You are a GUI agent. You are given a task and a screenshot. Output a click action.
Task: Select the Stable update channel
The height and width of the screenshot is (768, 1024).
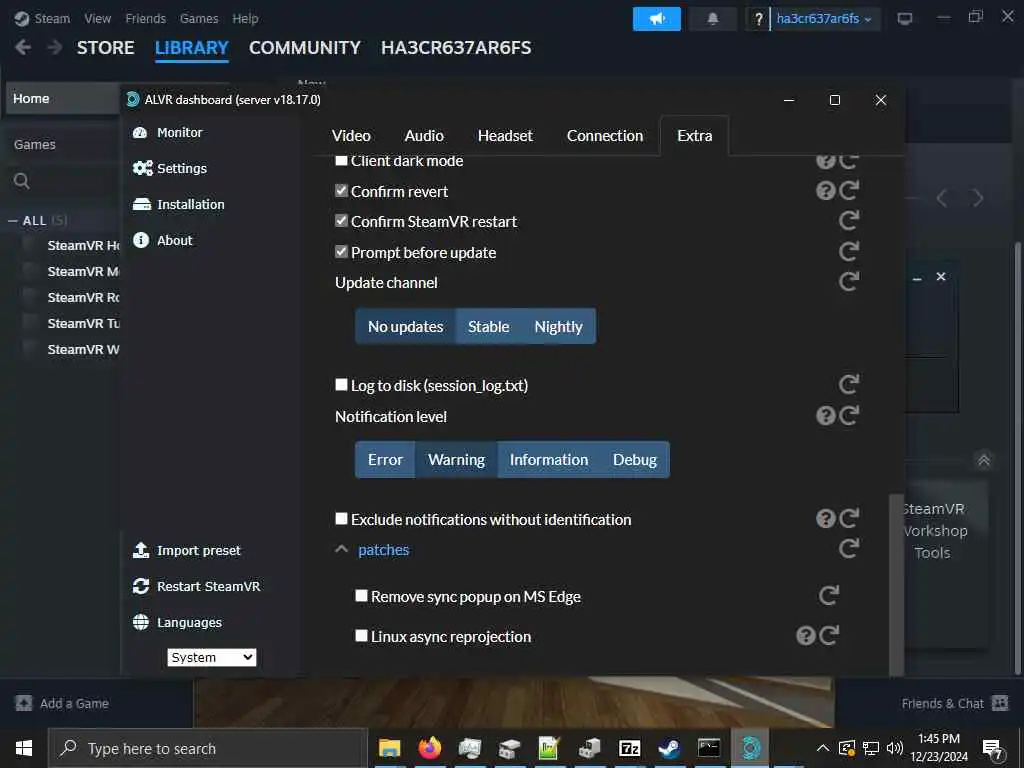click(x=488, y=327)
